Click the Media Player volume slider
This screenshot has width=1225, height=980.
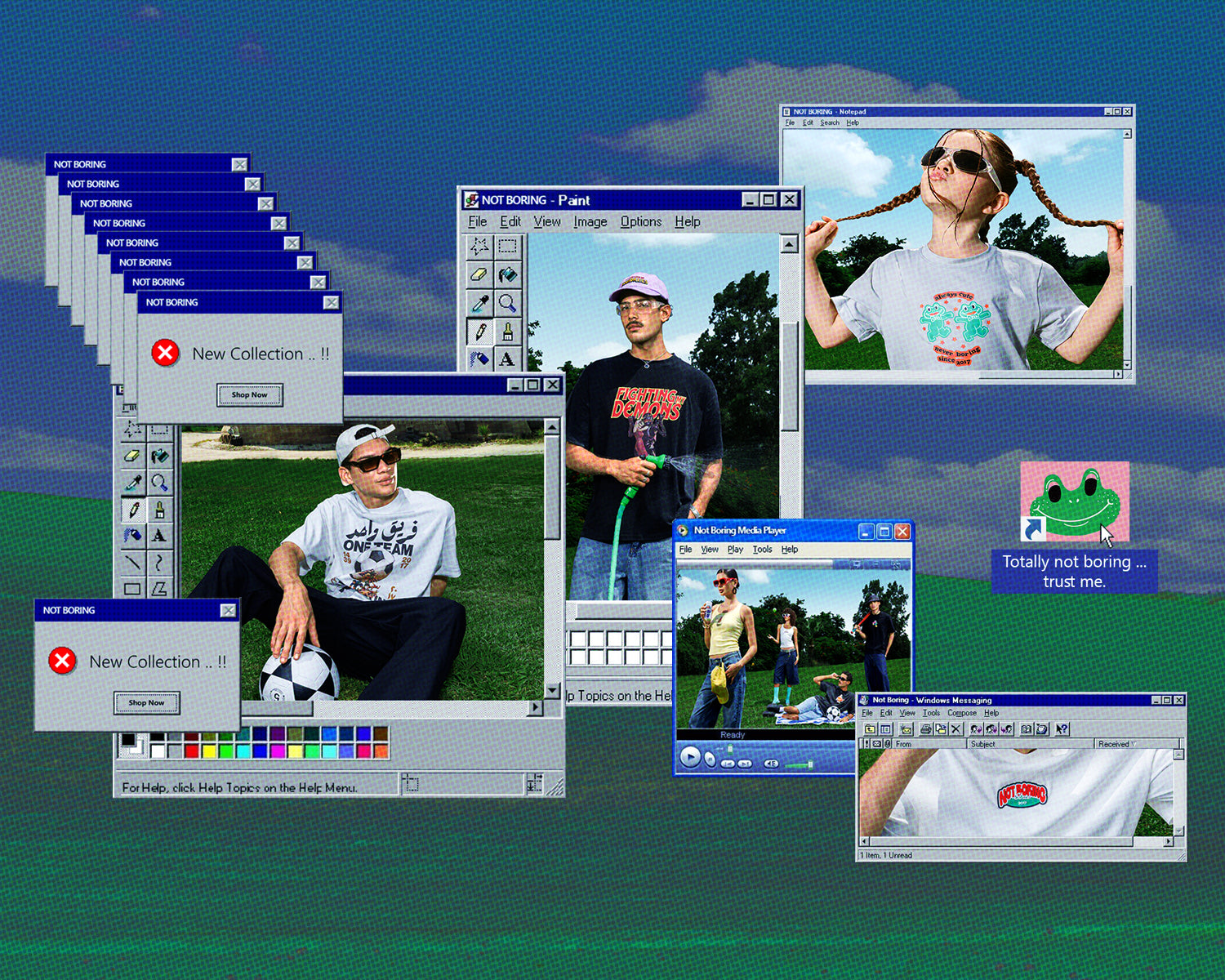click(800, 764)
